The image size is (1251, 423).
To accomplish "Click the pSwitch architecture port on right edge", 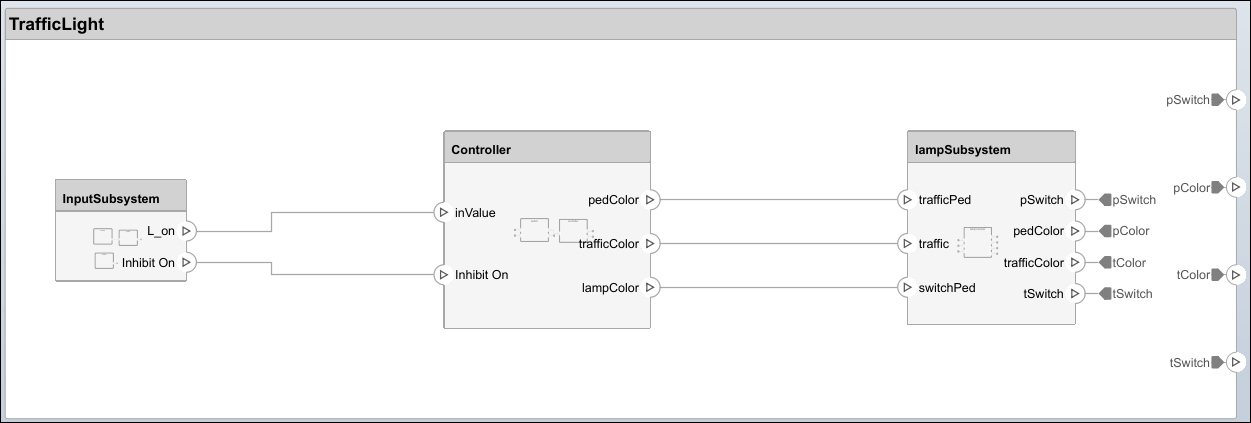I will (1235, 100).
